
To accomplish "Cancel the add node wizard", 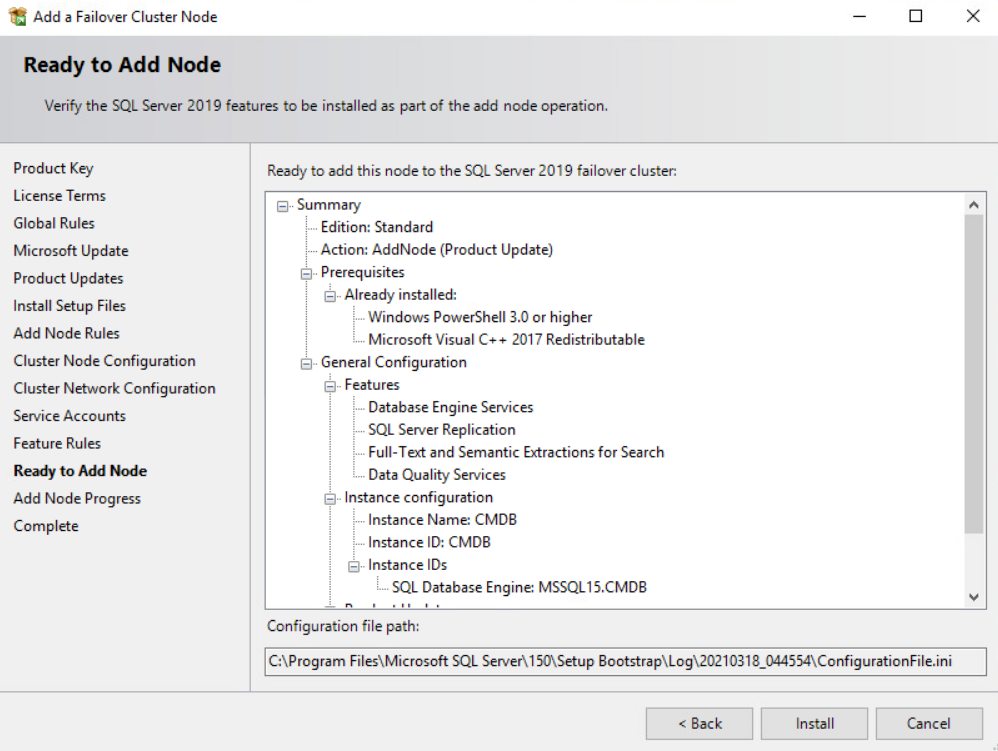I will pyautogui.click(x=929, y=724).
